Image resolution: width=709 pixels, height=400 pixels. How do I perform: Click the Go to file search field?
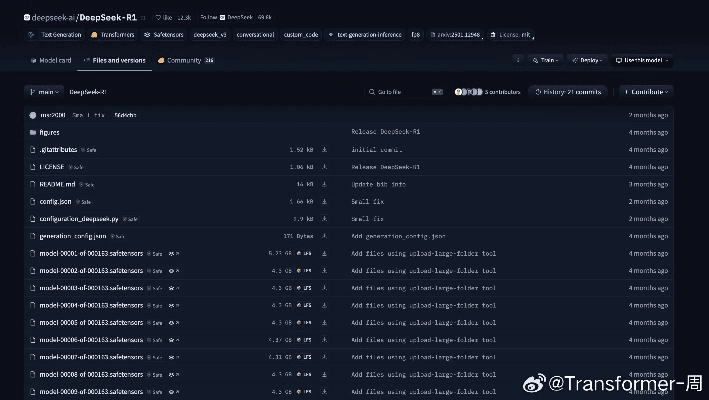(x=400, y=92)
